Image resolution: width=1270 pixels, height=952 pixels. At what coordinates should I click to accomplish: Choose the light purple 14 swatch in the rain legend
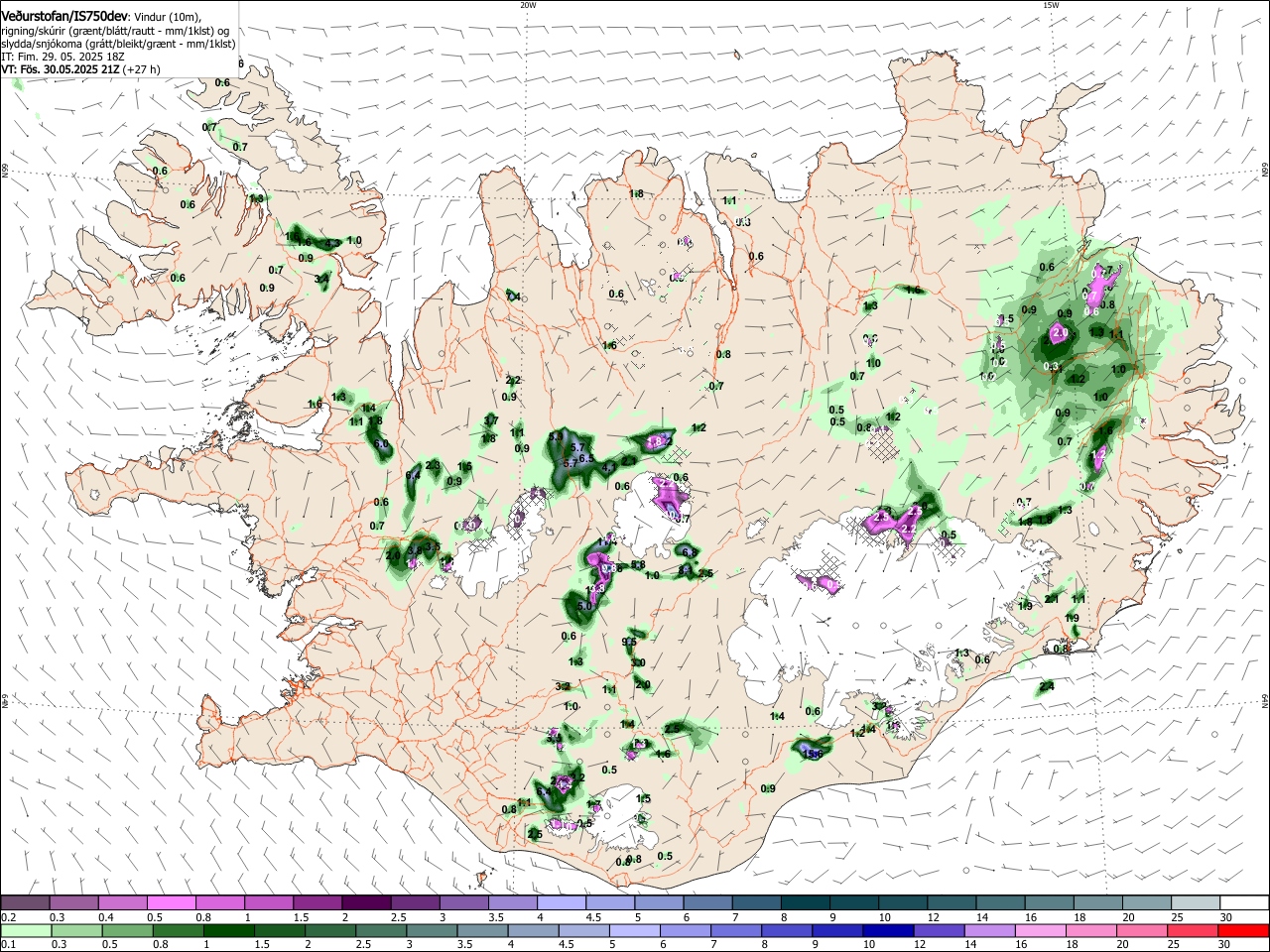coord(988,931)
